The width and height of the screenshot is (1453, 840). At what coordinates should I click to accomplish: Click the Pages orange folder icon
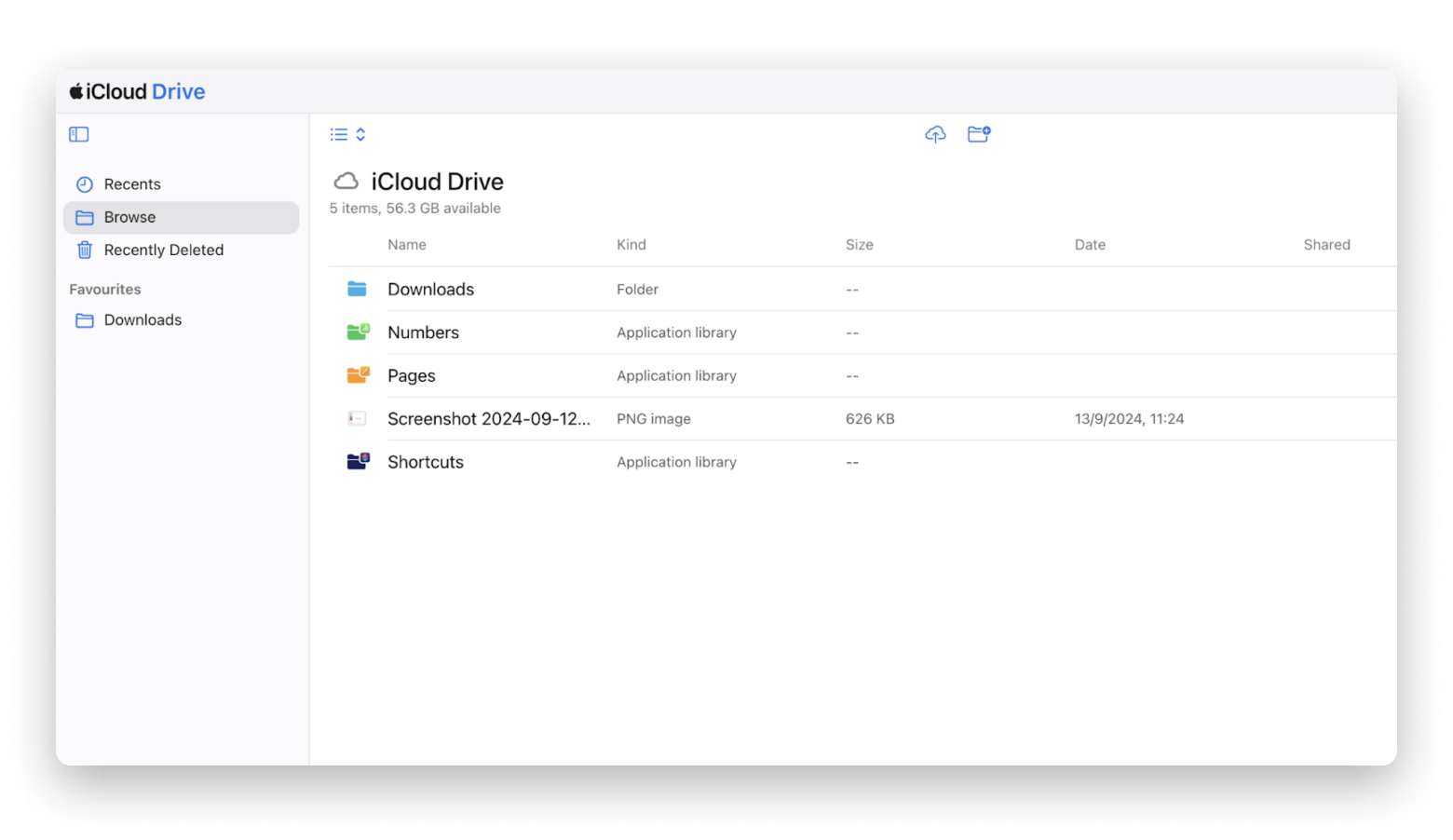[x=358, y=375]
